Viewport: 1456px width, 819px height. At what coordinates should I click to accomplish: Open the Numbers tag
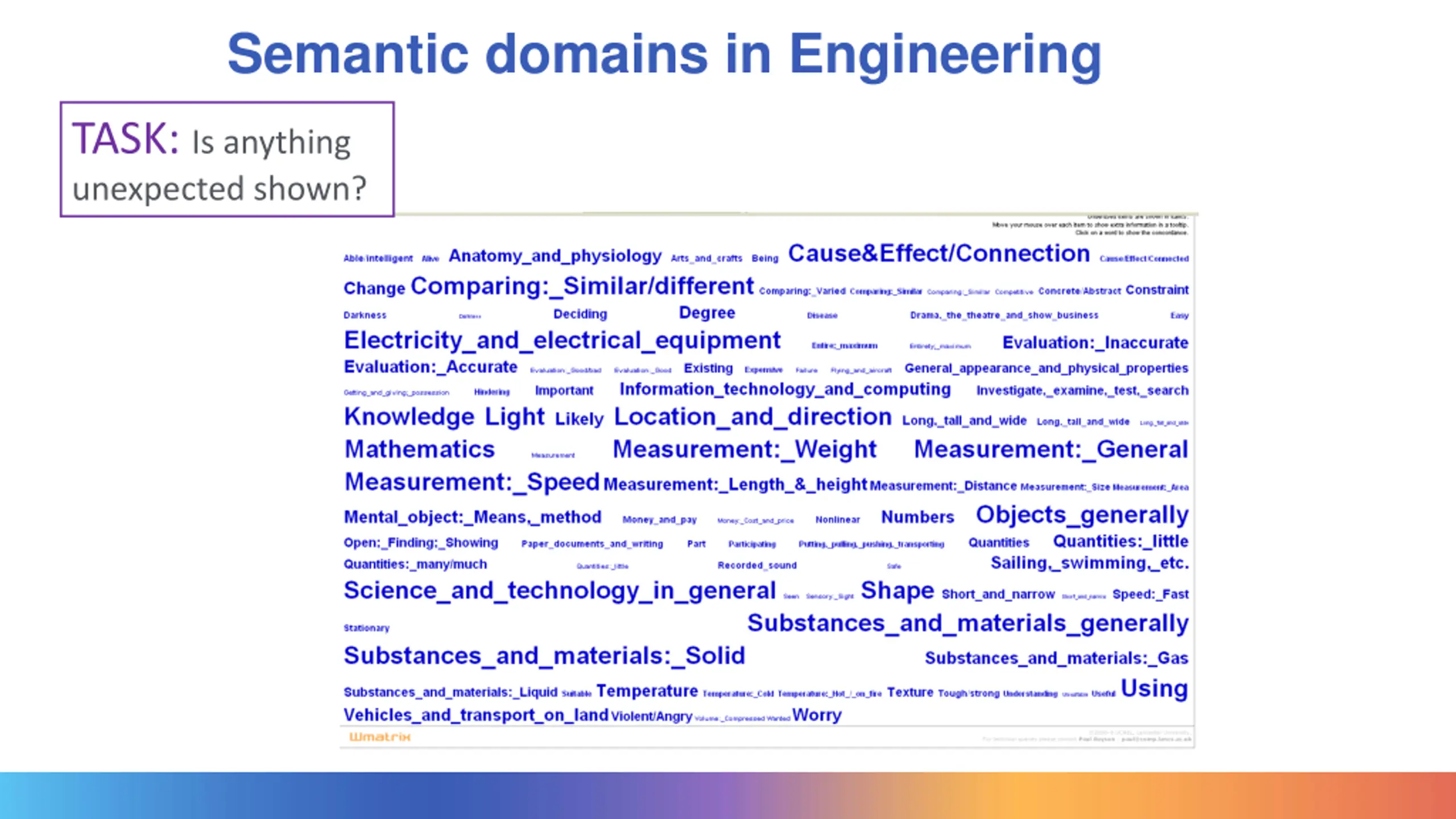917,517
